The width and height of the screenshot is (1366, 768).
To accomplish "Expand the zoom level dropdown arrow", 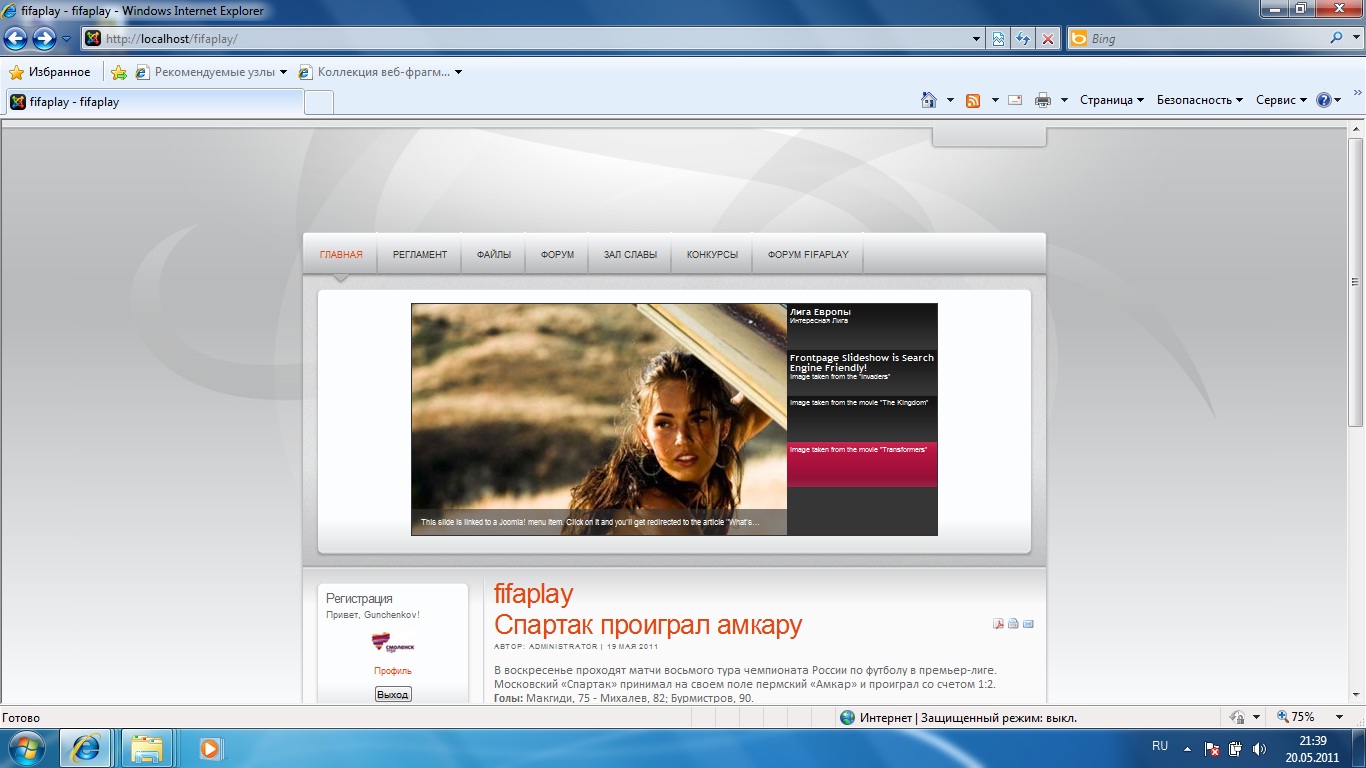I will click(x=1339, y=717).
